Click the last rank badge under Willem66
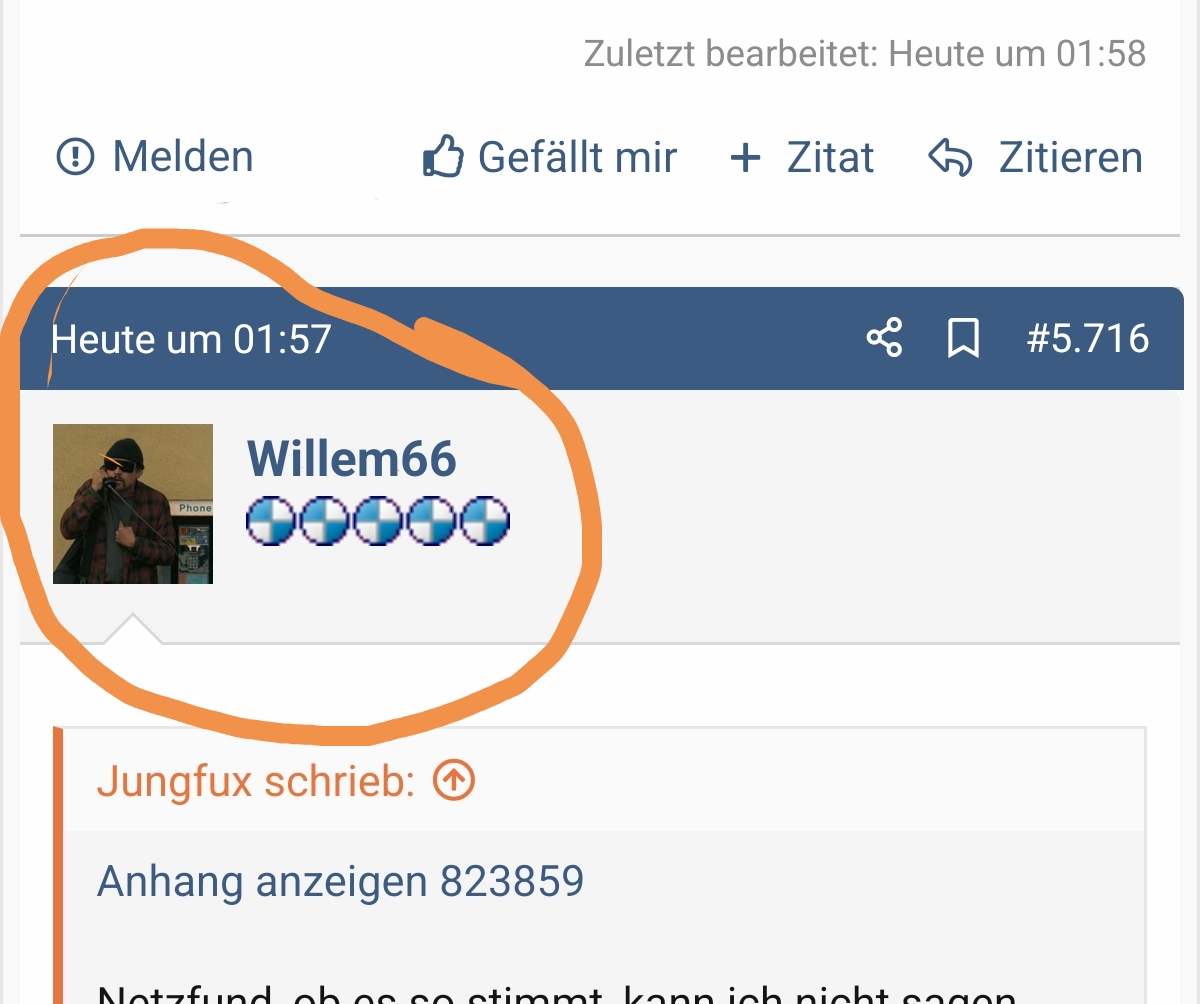This screenshot has height=1004, width=1200. [484, 520]
